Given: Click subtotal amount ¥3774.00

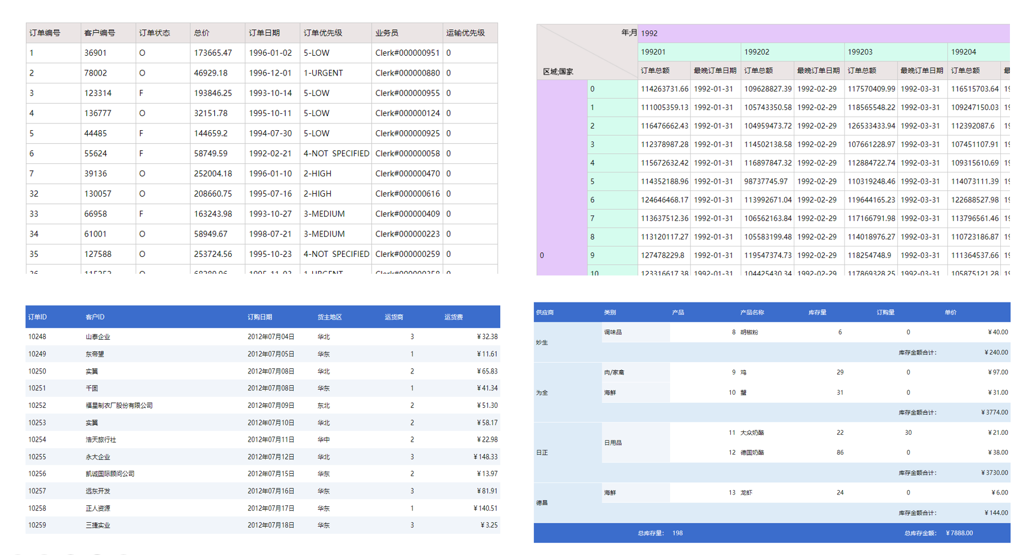Looking at the screenshot, I should pos(992,412).
